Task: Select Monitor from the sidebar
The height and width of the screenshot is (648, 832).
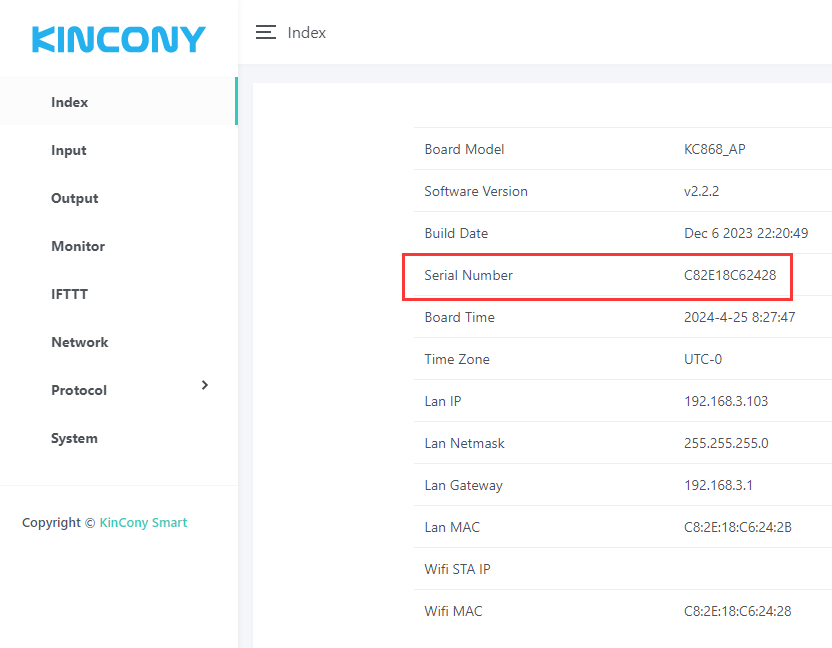Action: tap(78, 246)
